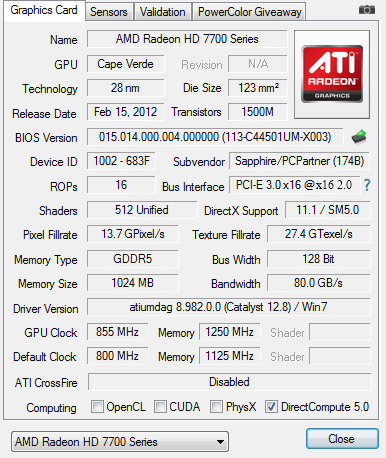Enable the OpenCL checkbox
The image size is (386, 458).
pyautogui.click(x=97, y=407)
